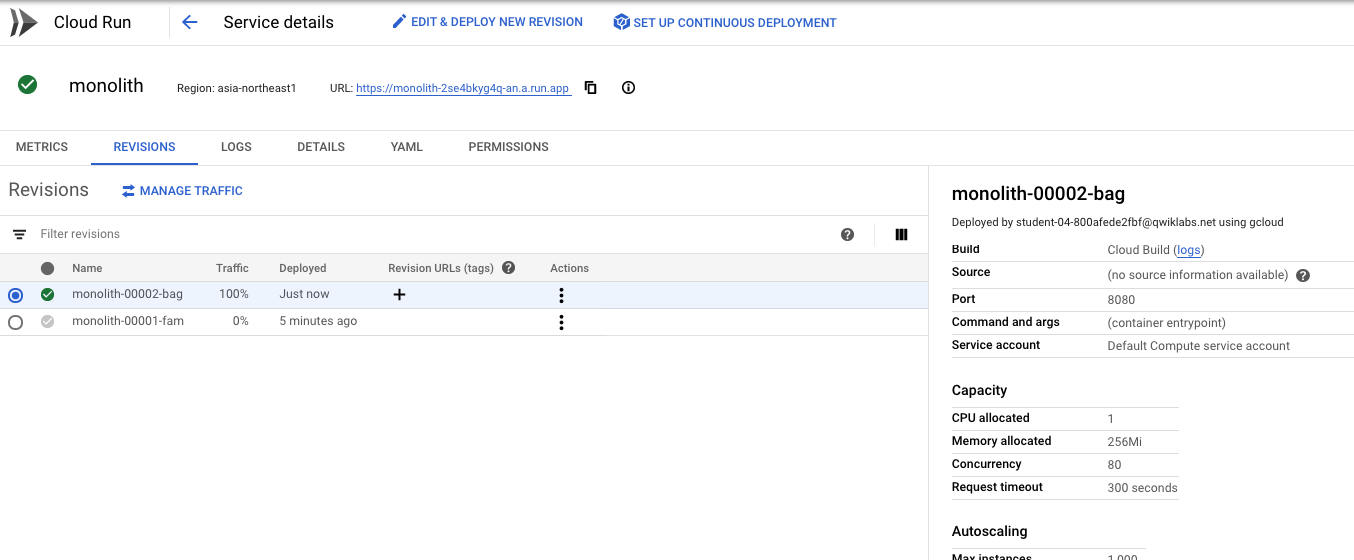
Task: Click the Cloud Run product title
Action: coord(92,22)
